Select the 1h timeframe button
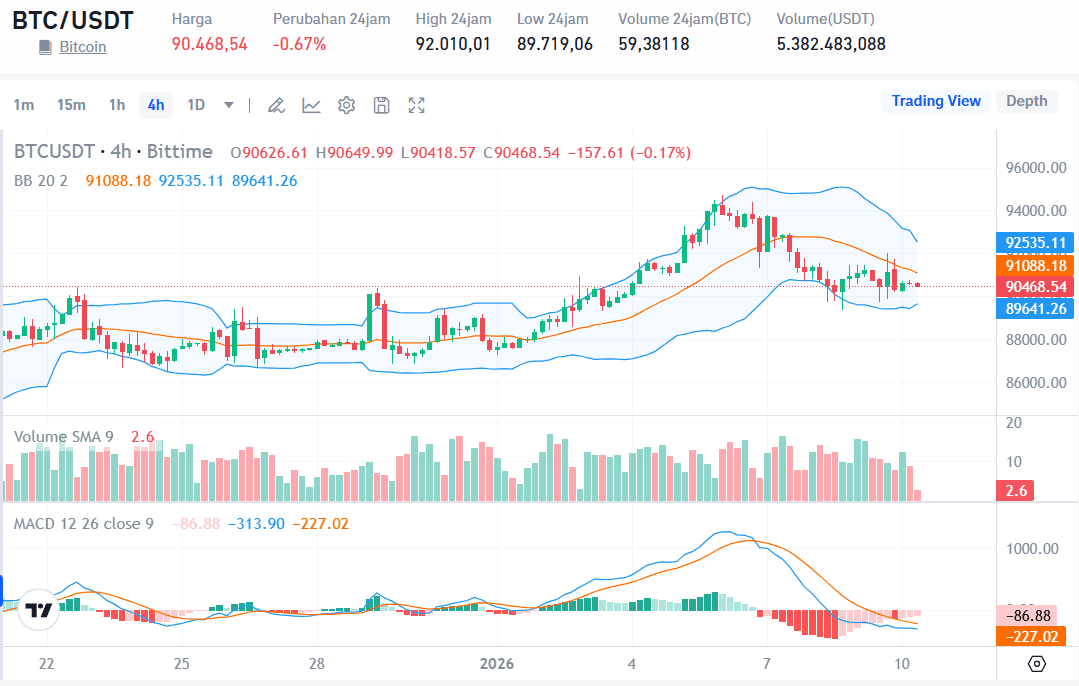The image size is (1079, 686). pyautogui.click(x=117, y=105)
